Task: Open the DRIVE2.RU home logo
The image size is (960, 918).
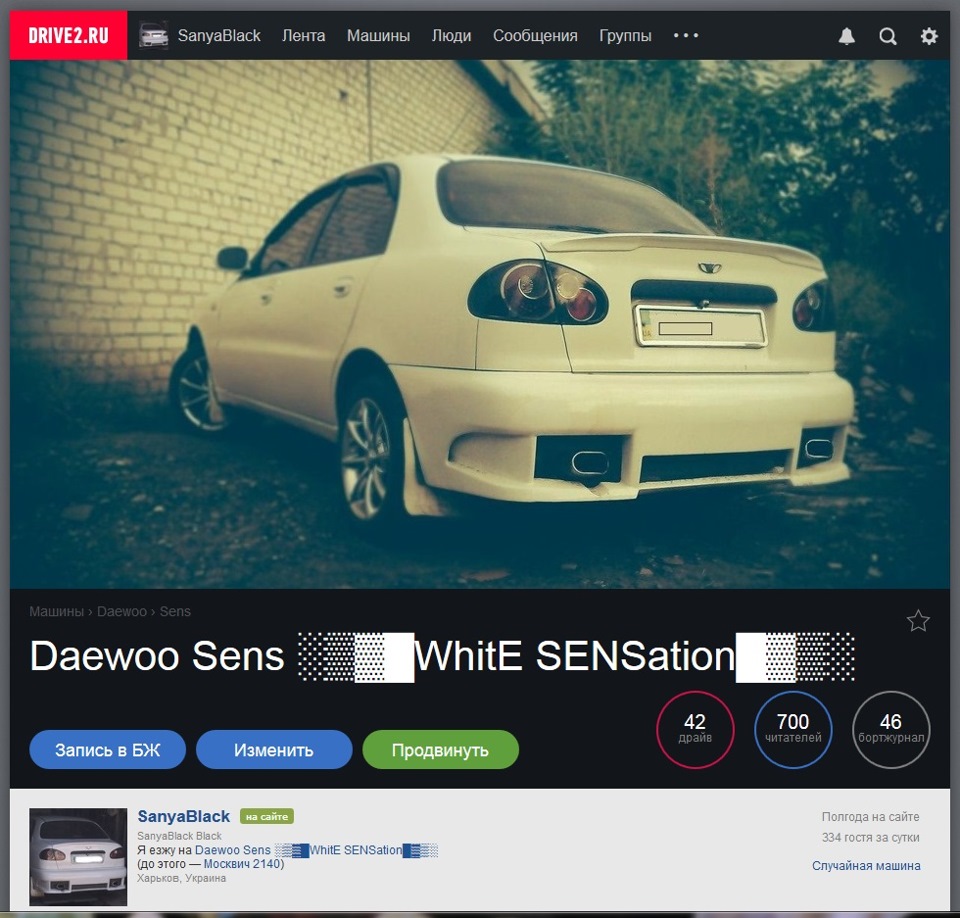Action: pyautogui.click(x=68, y=35)
